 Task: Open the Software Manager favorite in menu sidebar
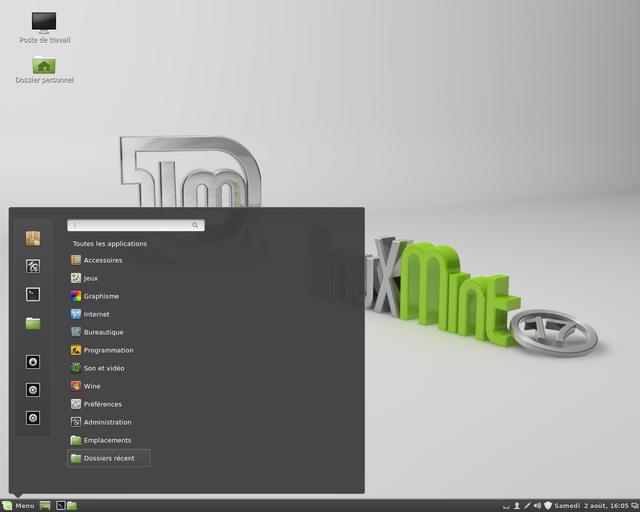[x=33, y=238]
